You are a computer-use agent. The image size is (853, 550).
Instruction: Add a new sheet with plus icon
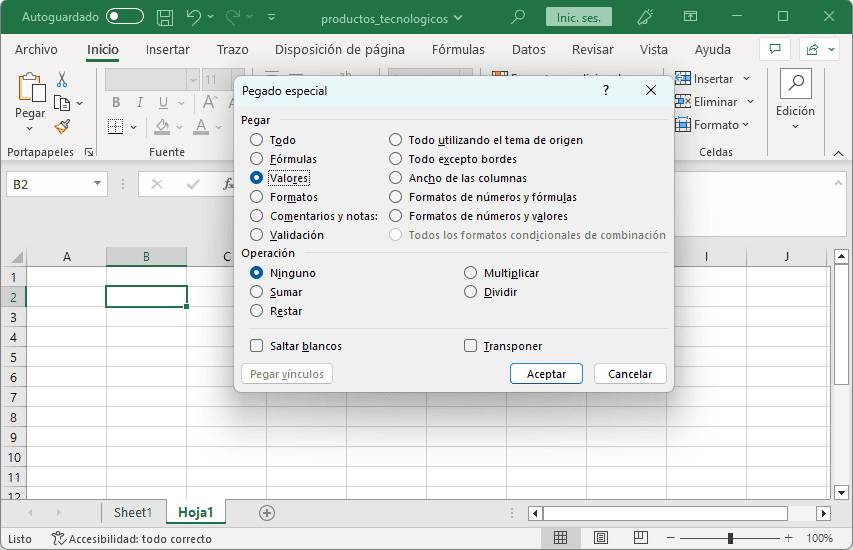(267, 512)
